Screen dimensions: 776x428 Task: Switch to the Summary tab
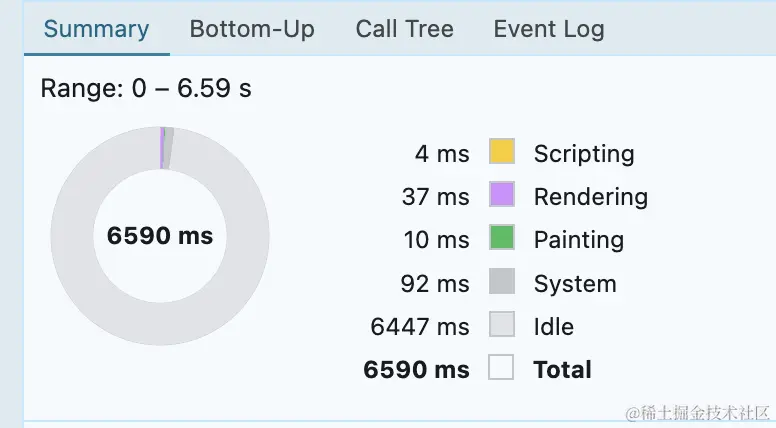(x=96, y=29)
